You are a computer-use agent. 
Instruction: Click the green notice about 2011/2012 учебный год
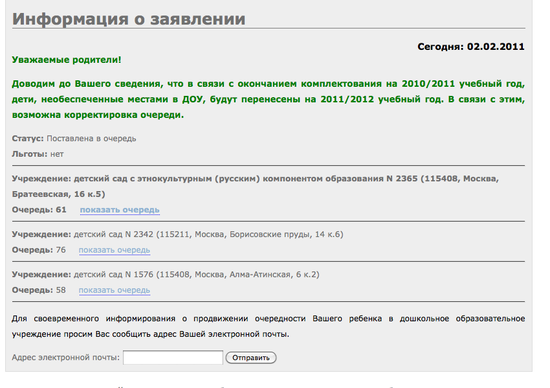click(268, 99)
